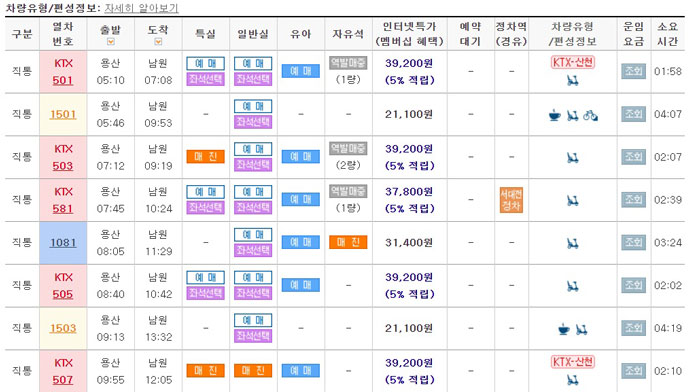Click wheelchair seat icon in 1503 row
The image size is (700, 392).
[x=581, y=329]
